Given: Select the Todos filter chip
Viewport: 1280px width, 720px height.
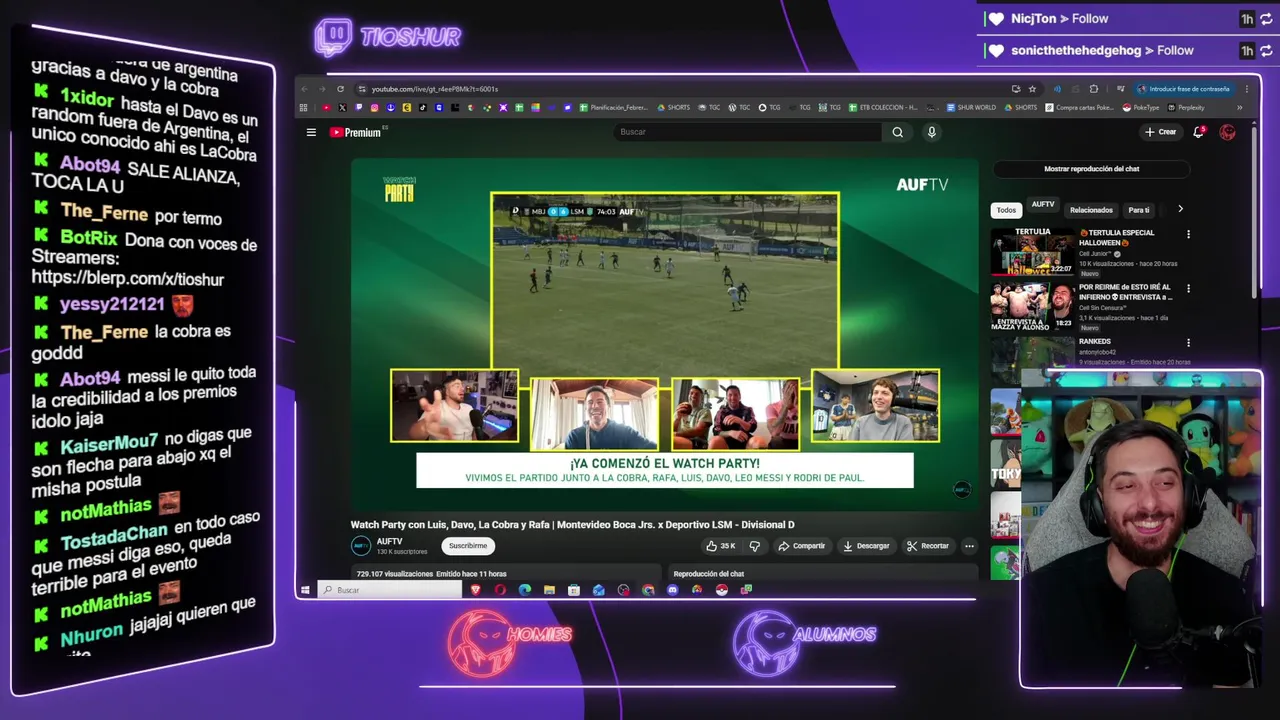Looking at the screenshot, I should pos(1006,210).
